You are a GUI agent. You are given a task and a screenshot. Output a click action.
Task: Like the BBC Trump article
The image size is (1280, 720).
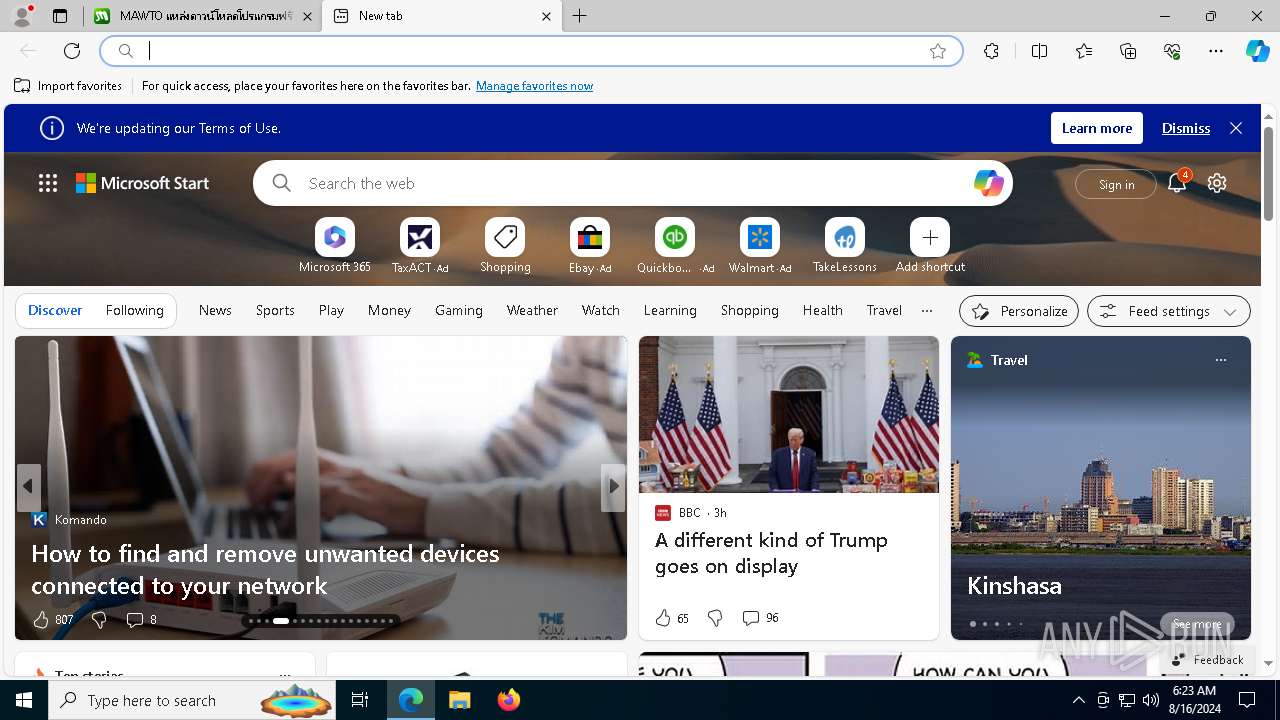click(x=671, y=618)
